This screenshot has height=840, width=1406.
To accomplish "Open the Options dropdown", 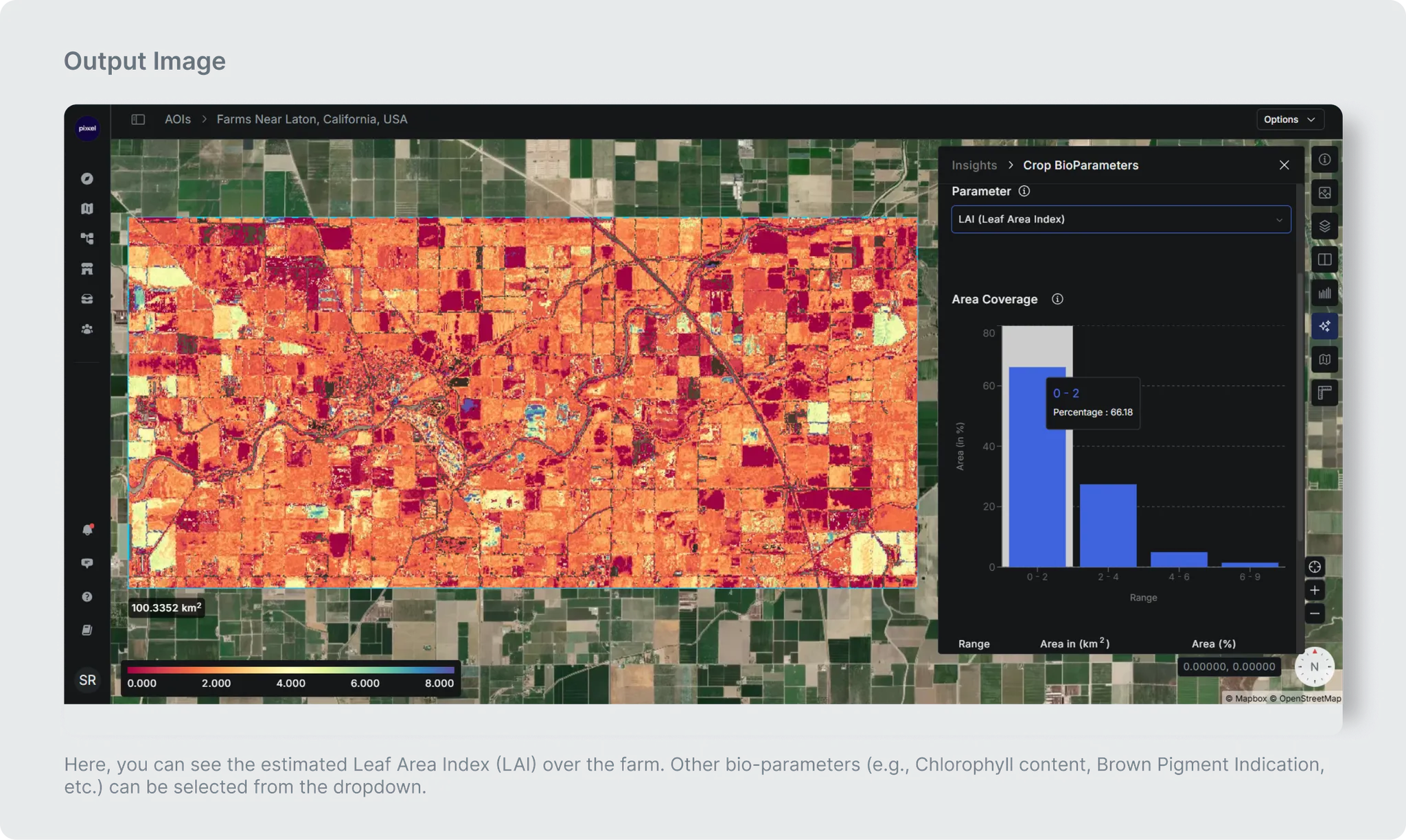I will click(x=1289, y=119).
